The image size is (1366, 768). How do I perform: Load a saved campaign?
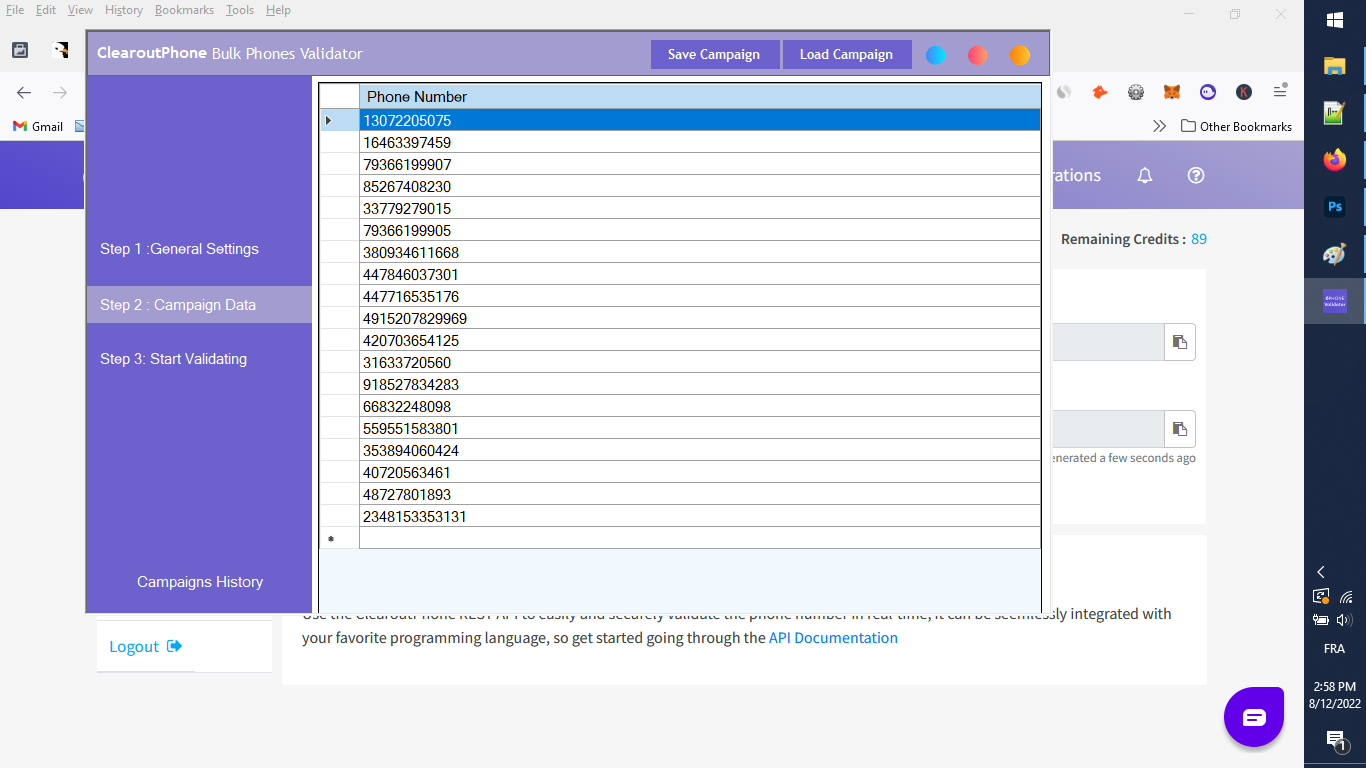click(x=846, y=54)
